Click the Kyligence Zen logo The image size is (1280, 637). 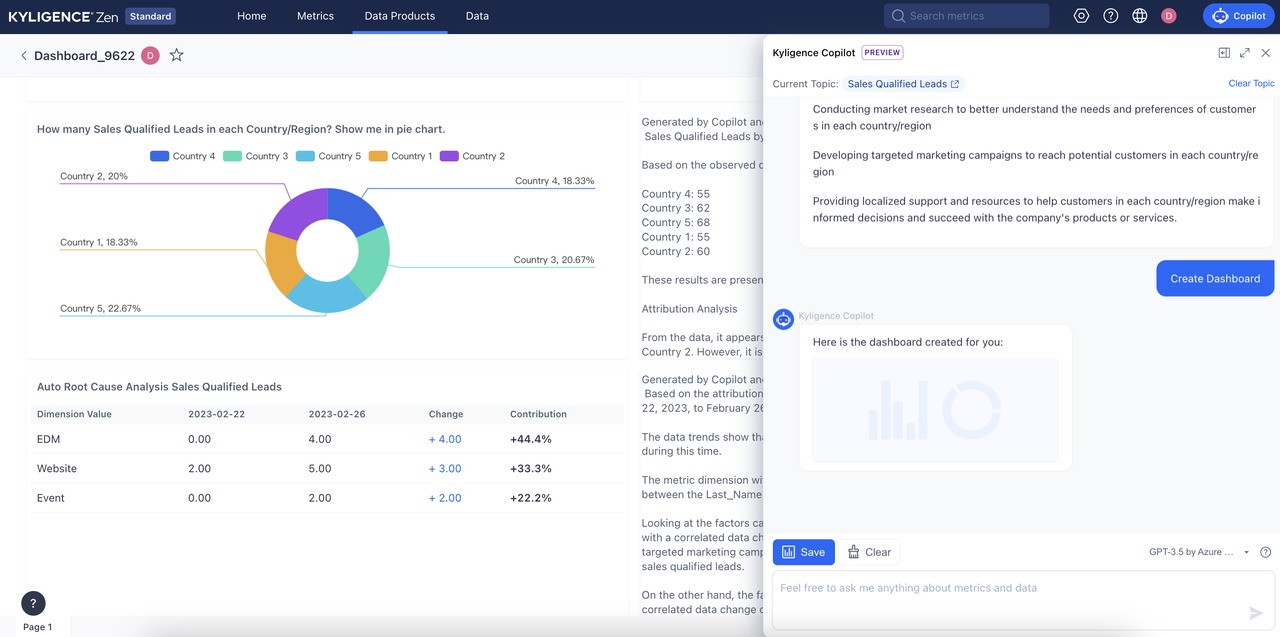click(58, 15)
